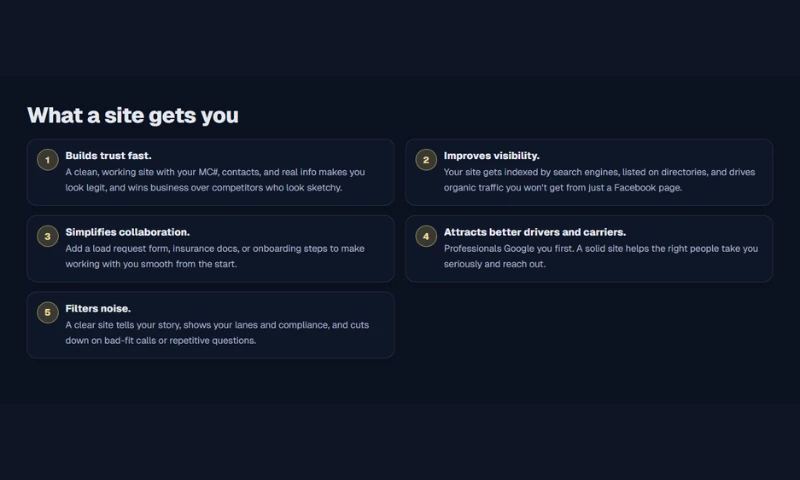Click the number 2 circle badge
Screen dimensions: 800x480
(426, 160)
